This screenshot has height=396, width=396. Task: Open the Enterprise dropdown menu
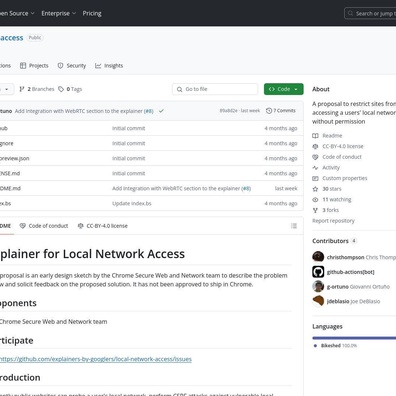click(58, 13)
